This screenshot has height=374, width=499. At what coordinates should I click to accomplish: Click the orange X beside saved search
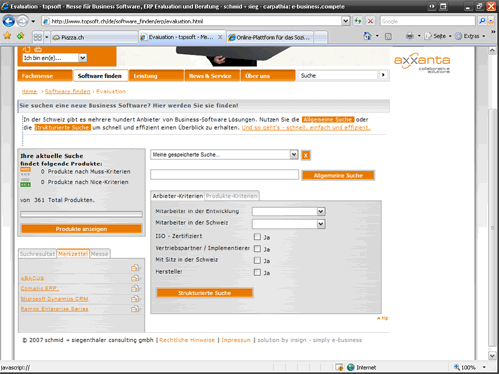[x=306, y=155]
